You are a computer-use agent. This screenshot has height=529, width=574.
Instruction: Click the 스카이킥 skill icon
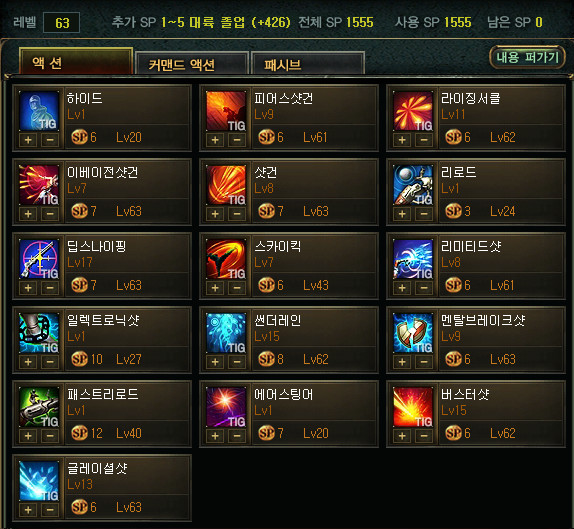coord(226,258)
